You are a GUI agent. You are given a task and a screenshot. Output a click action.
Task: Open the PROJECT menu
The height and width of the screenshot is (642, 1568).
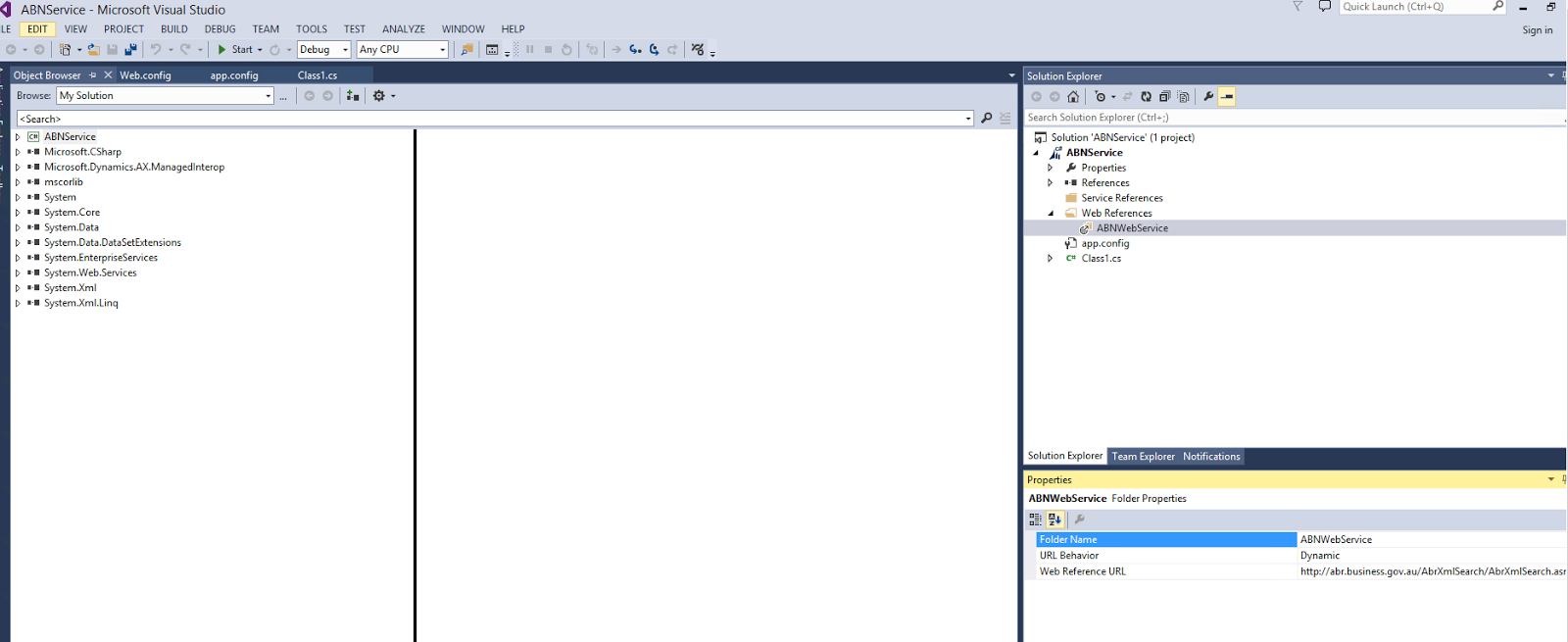point(123,29)
